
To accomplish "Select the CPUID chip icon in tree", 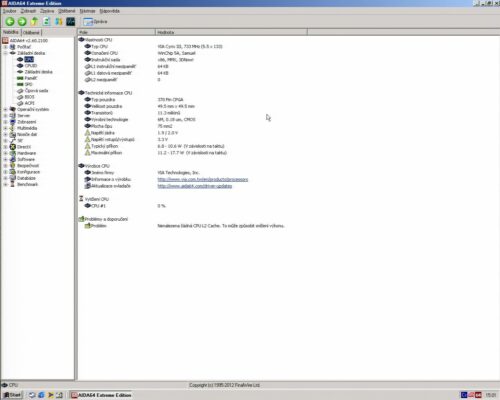I will pos(20,66).
